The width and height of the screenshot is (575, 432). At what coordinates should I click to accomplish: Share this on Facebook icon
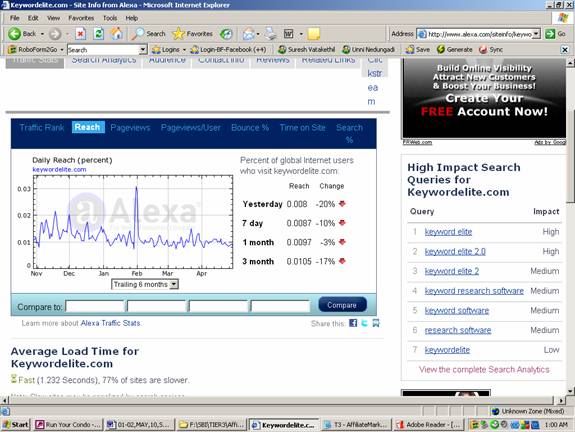pos(353,323)
